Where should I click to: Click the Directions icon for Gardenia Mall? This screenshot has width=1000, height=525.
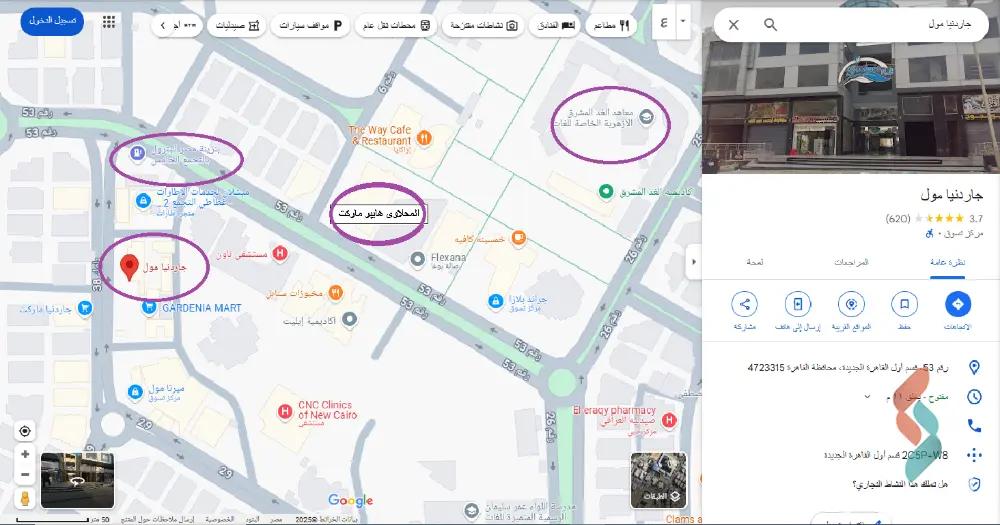(x=957, y=305)
